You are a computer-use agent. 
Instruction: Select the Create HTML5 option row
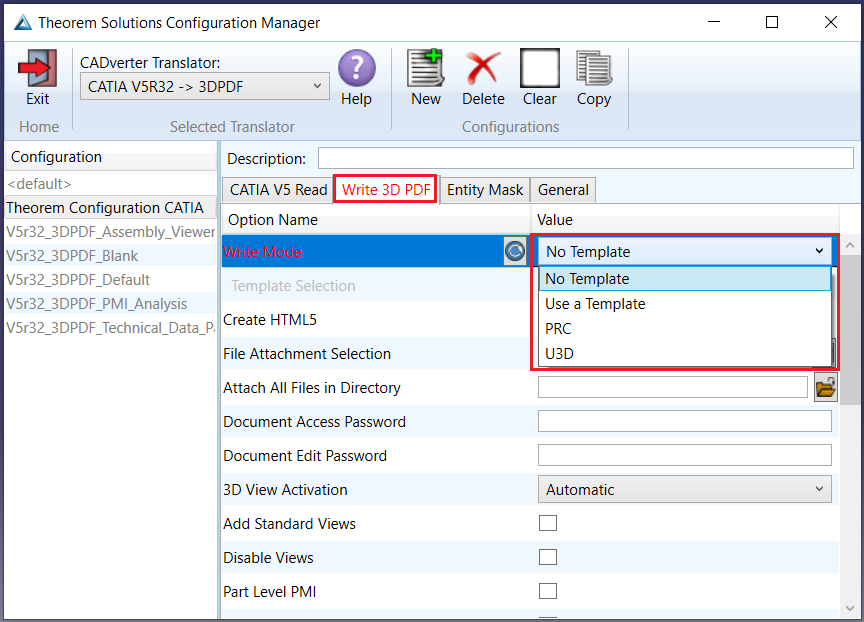376,320
